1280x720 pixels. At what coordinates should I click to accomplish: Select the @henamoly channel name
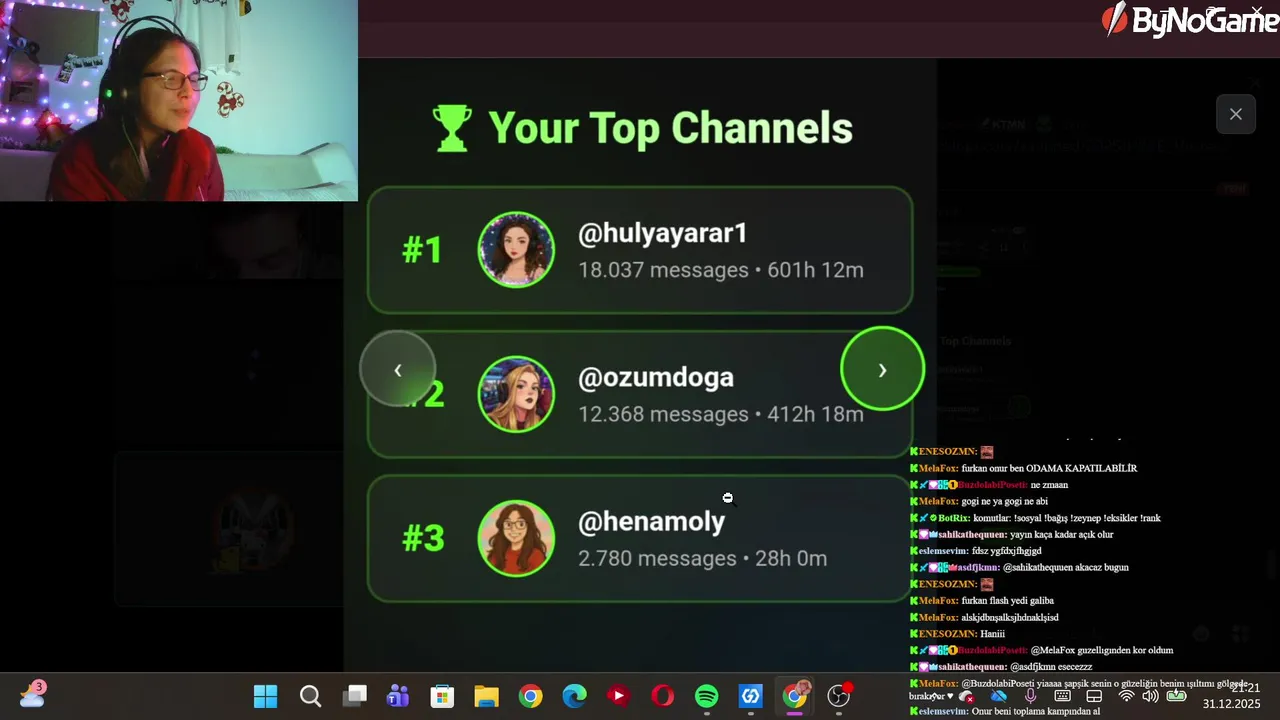[651, 522]
